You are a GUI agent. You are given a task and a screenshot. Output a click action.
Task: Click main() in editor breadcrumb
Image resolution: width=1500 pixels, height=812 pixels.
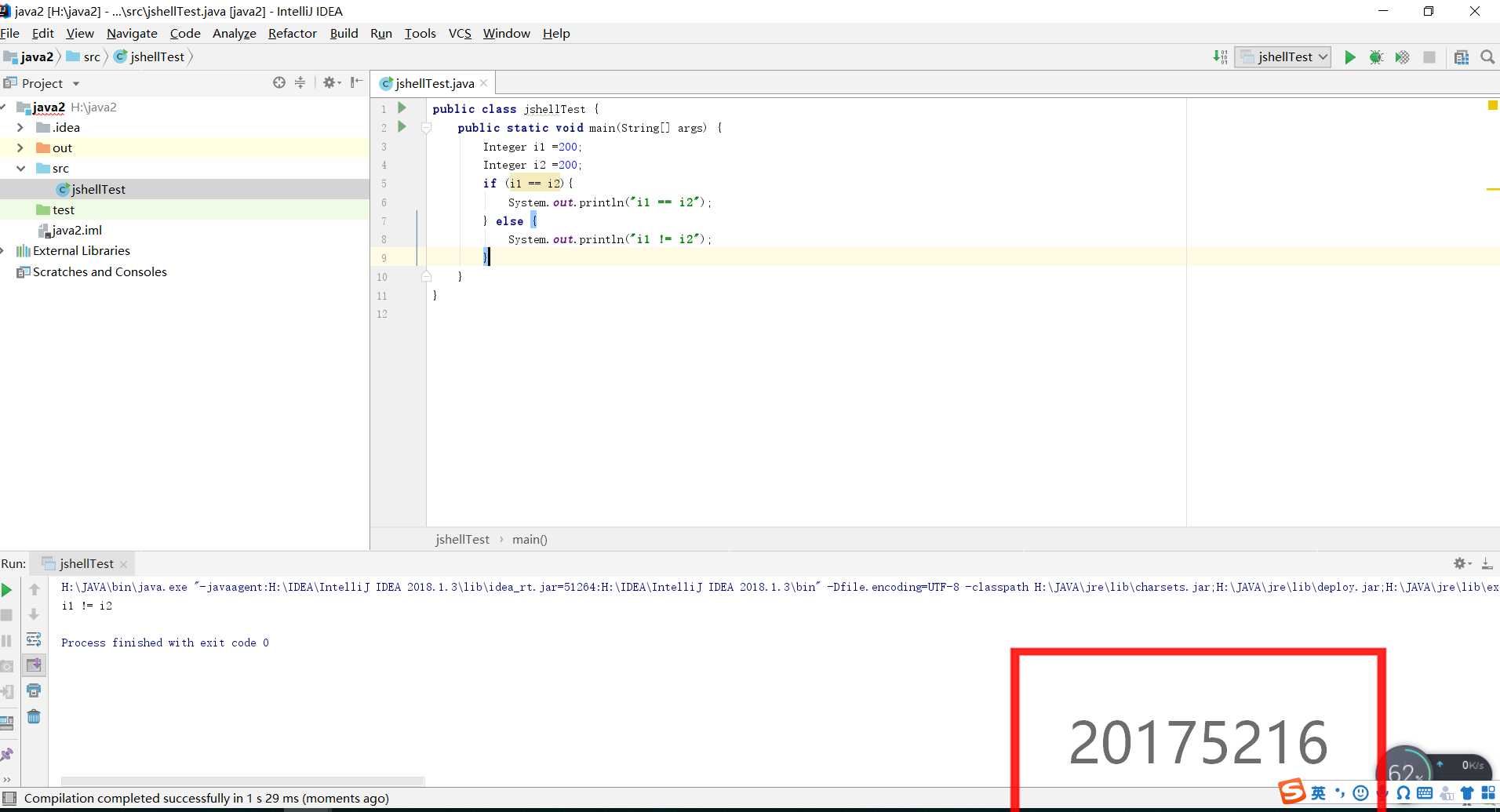point(530,539)
